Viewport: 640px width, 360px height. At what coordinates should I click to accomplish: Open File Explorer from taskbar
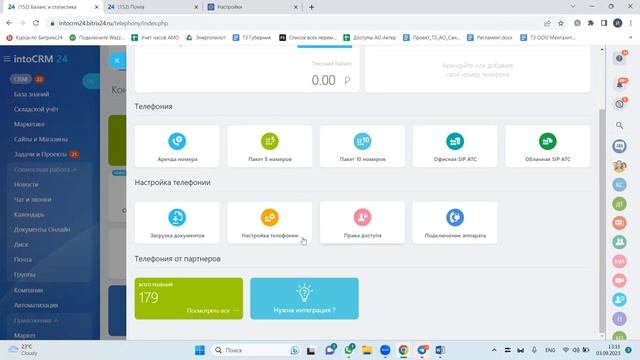pyautogui.click(x=367, y=350)
